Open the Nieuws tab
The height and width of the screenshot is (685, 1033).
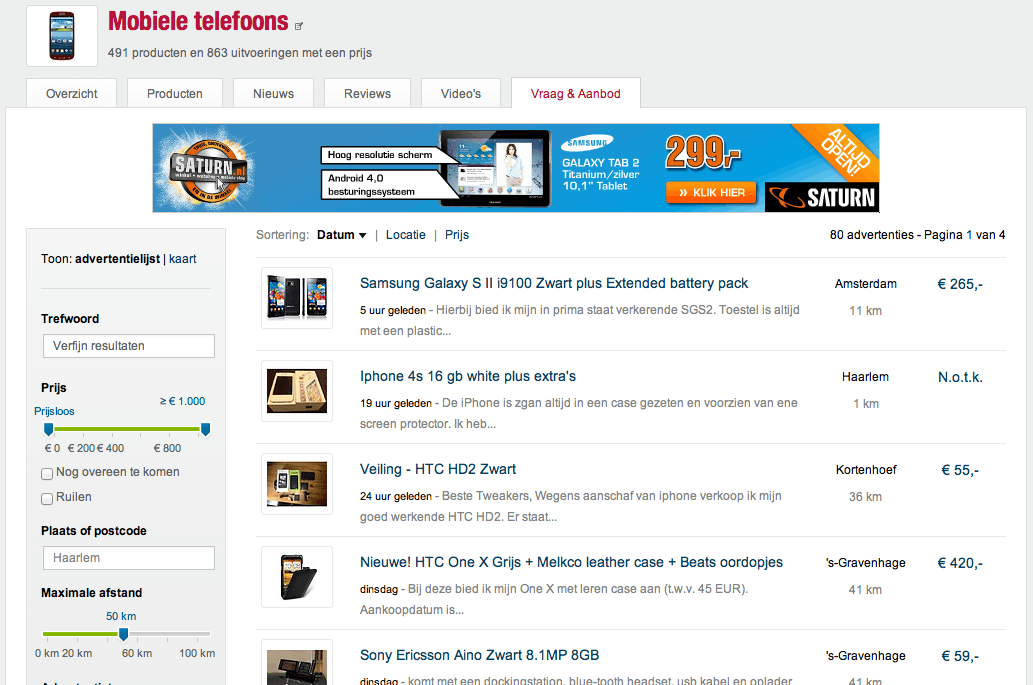[273, 94]
